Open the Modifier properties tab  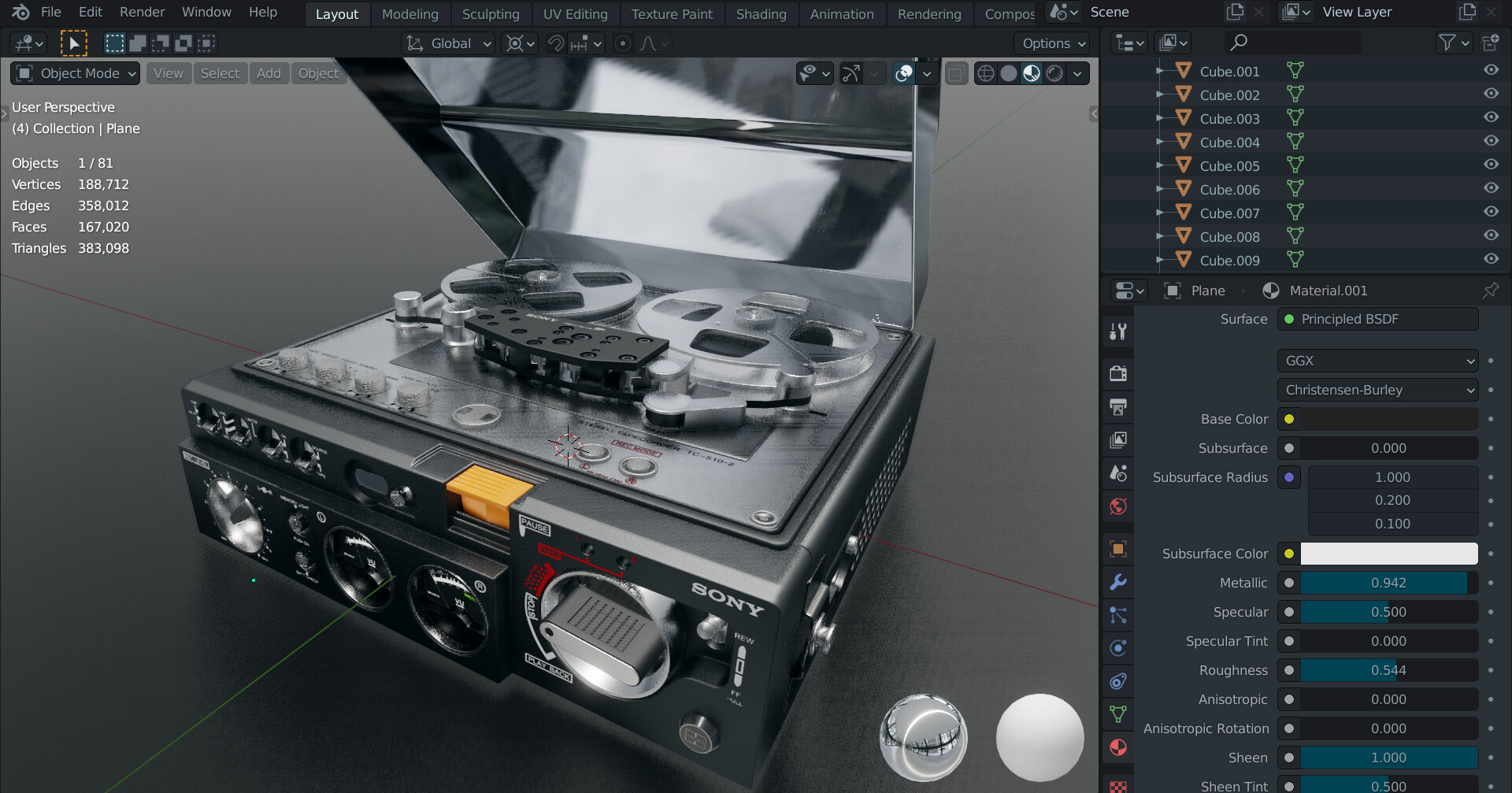point(1117,582)
